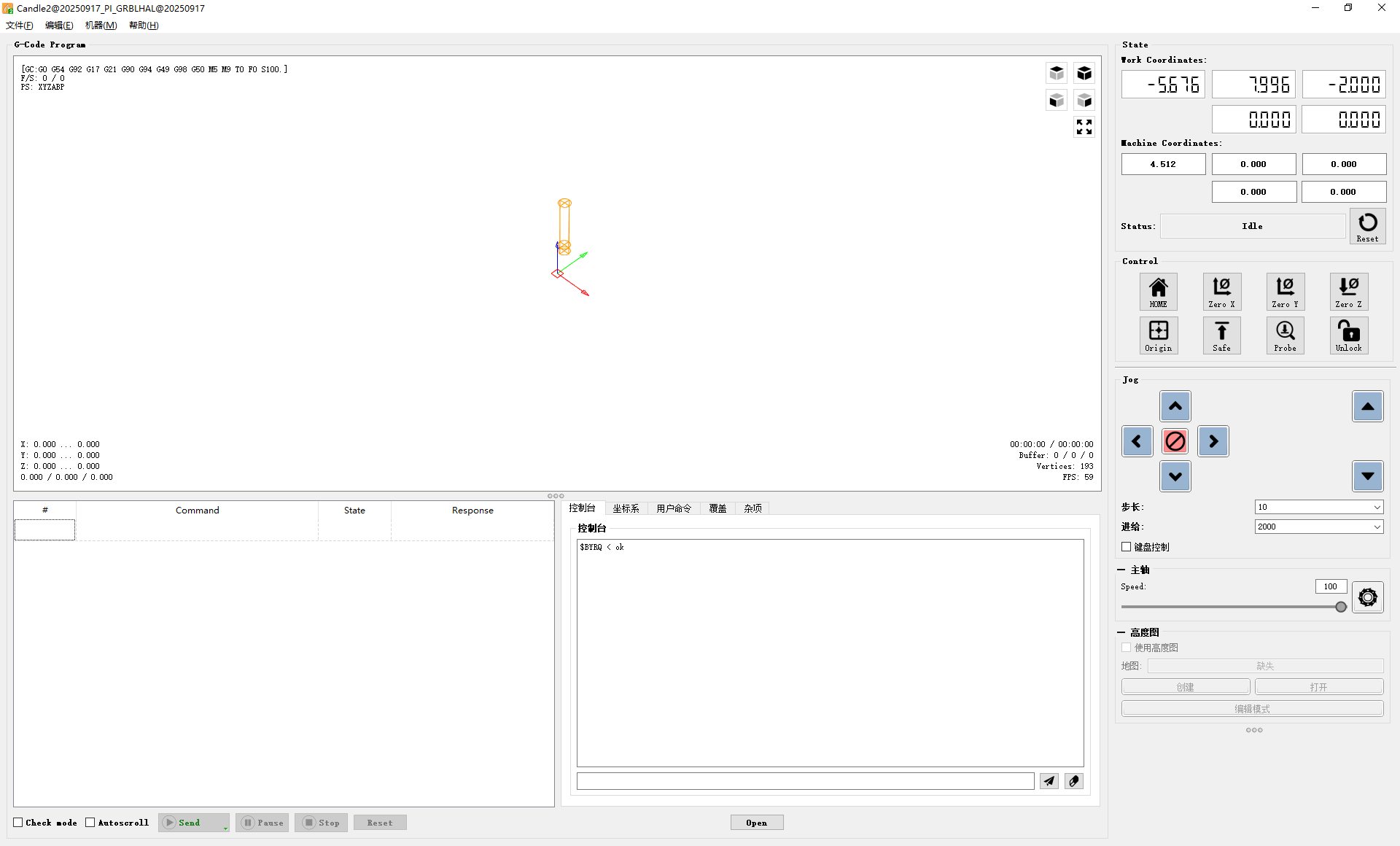Click the HOME machine control icon
The width and height of the screenshot is (1400, 846).
click(1158, 292)
